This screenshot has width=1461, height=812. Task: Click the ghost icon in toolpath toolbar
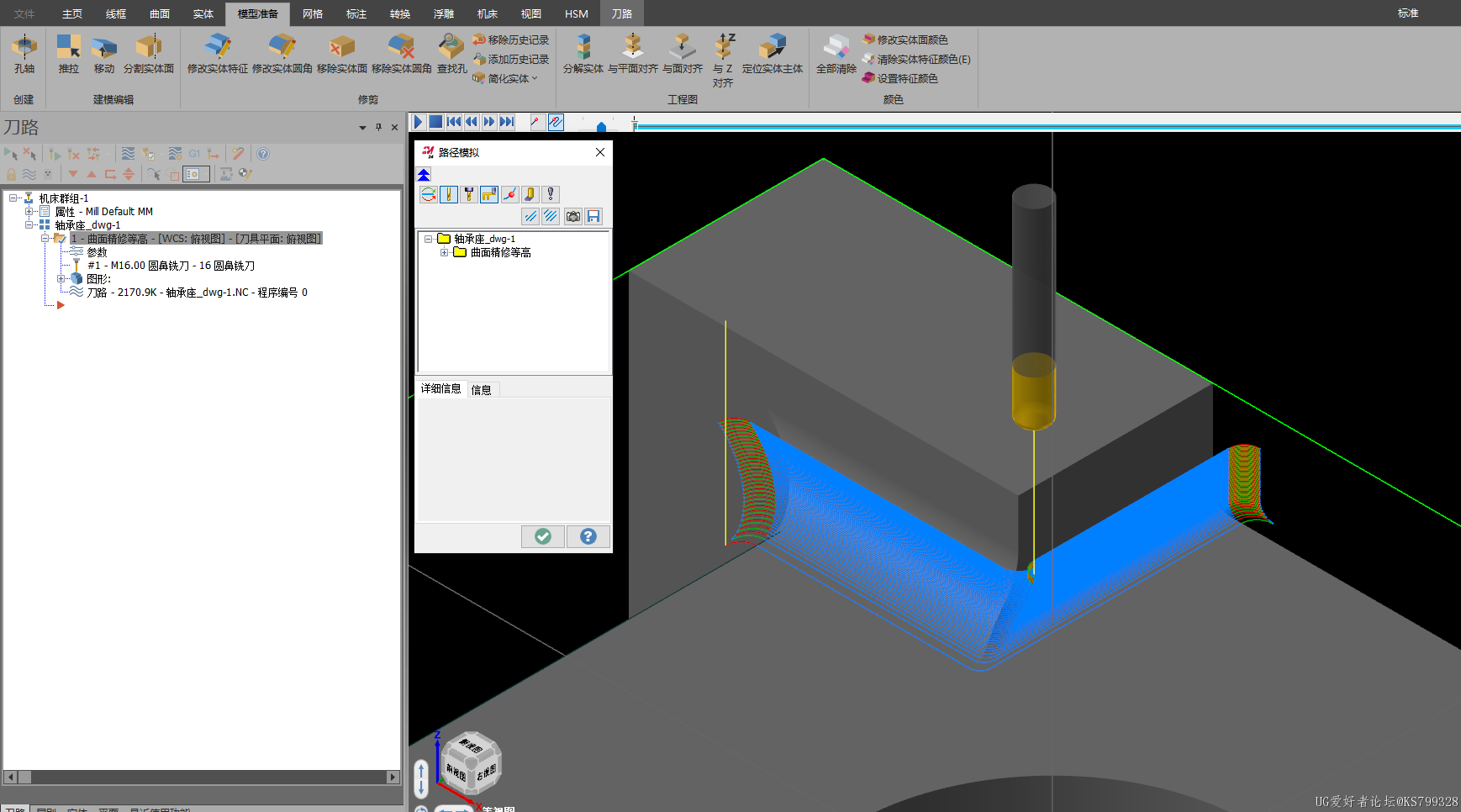[x=48, y=174]
